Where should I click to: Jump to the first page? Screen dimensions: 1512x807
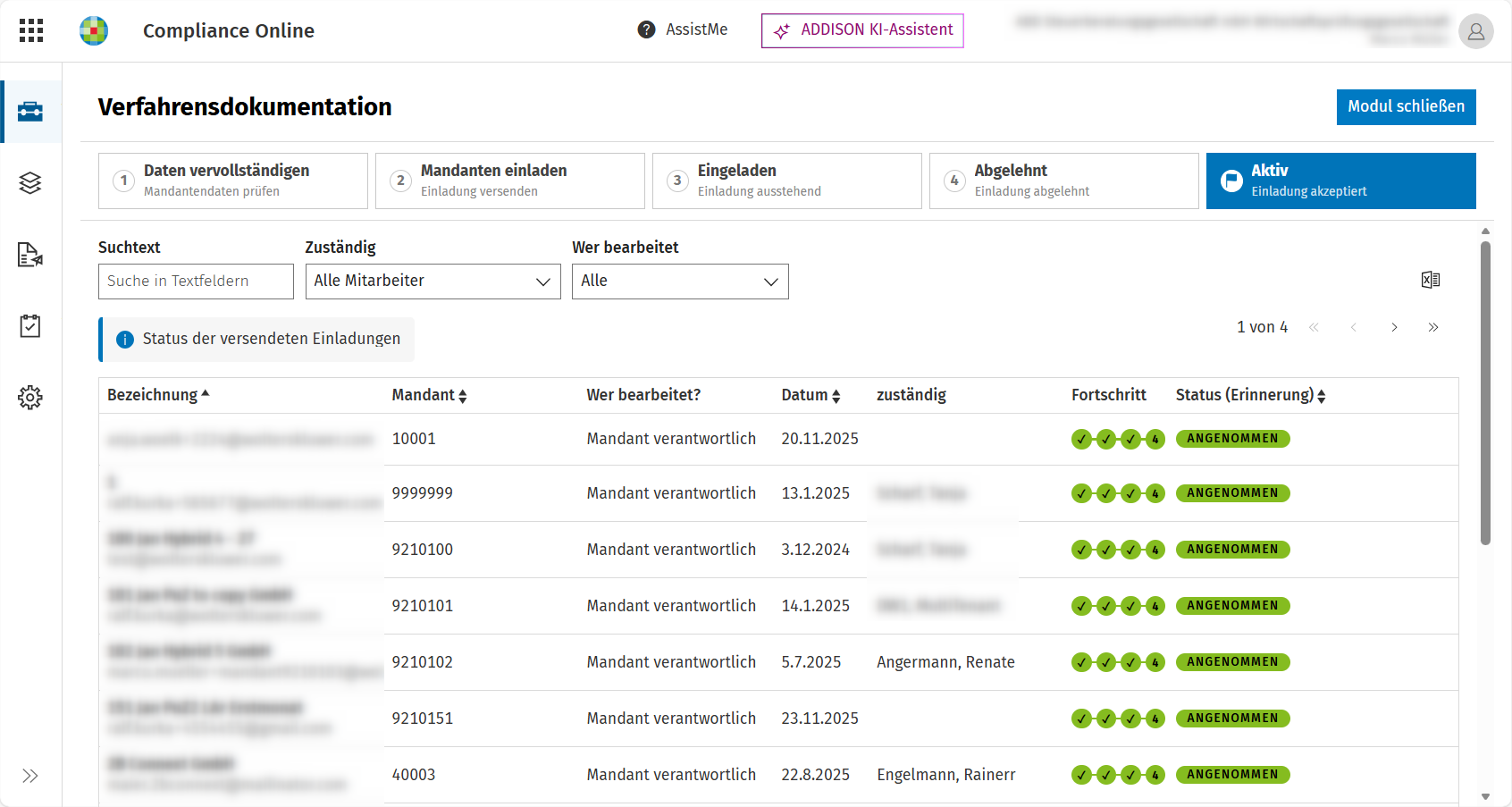[x=1314, y=327]
